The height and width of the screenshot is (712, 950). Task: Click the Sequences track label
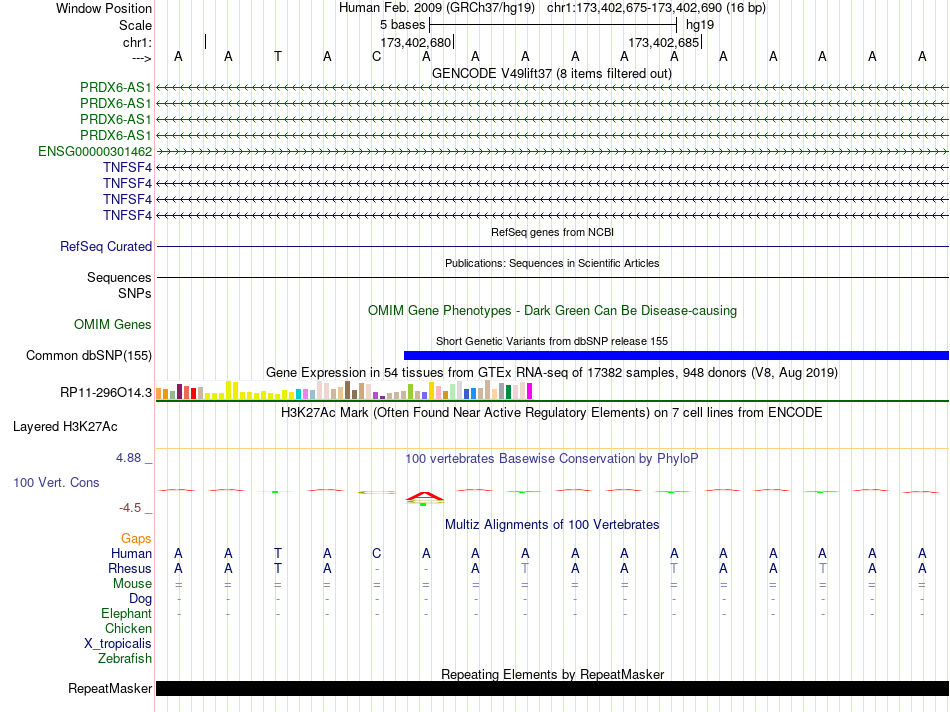(119, 278)
